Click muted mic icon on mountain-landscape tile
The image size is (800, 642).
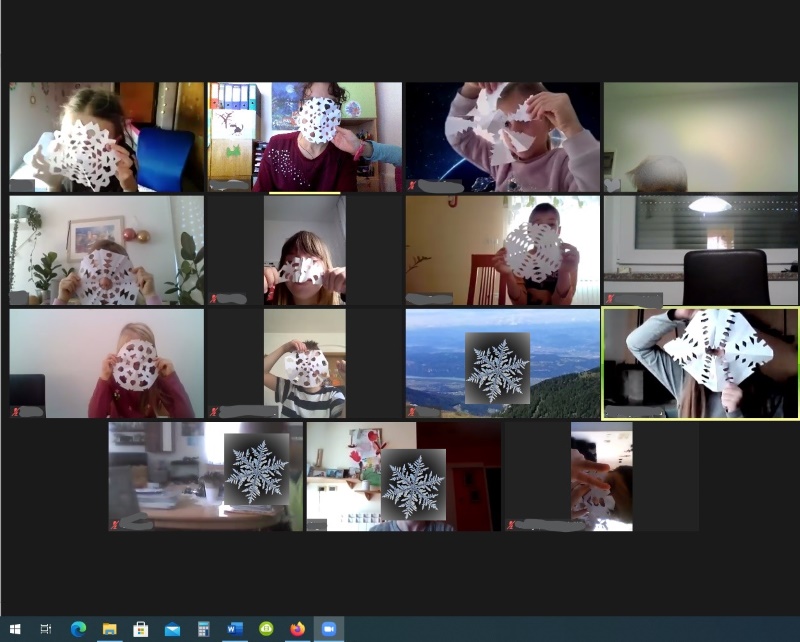coord(411,412)
